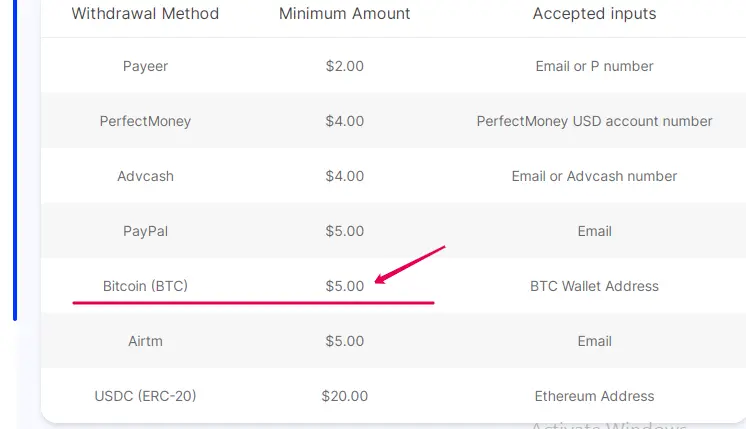Click the $20.00 minimum amount value
This screenshot has height=429, width=746.
pyautogui.click(x=344, y=396)
